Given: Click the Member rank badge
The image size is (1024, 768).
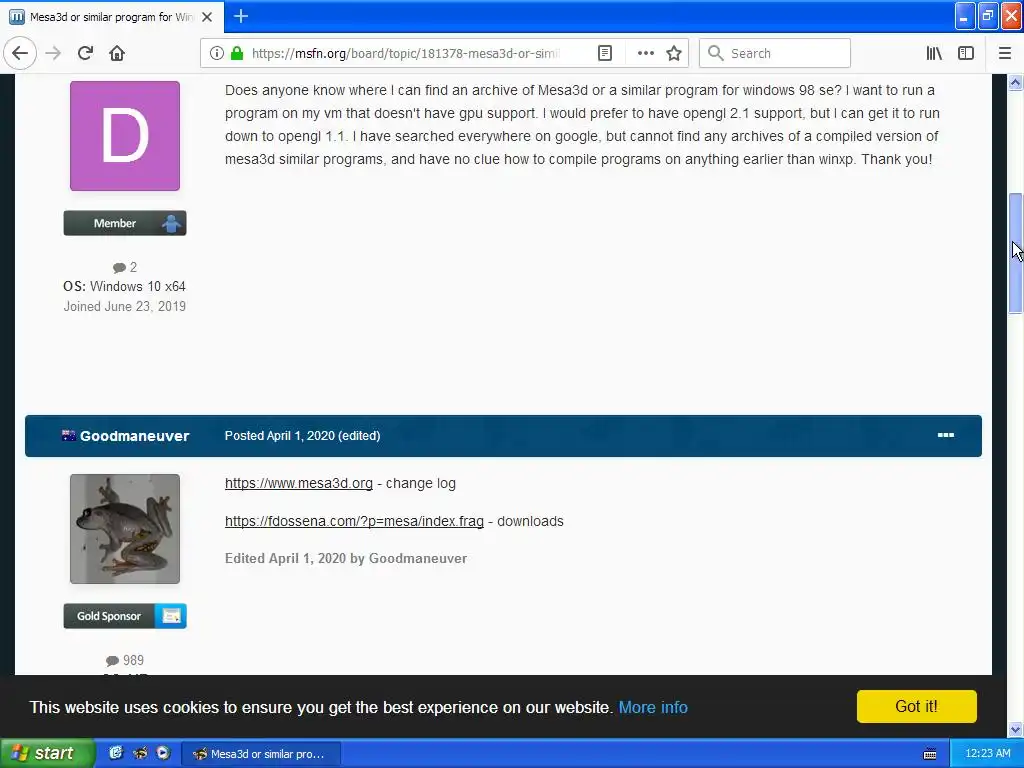Looking at the screenshot, I should click(x=125, y=223).
